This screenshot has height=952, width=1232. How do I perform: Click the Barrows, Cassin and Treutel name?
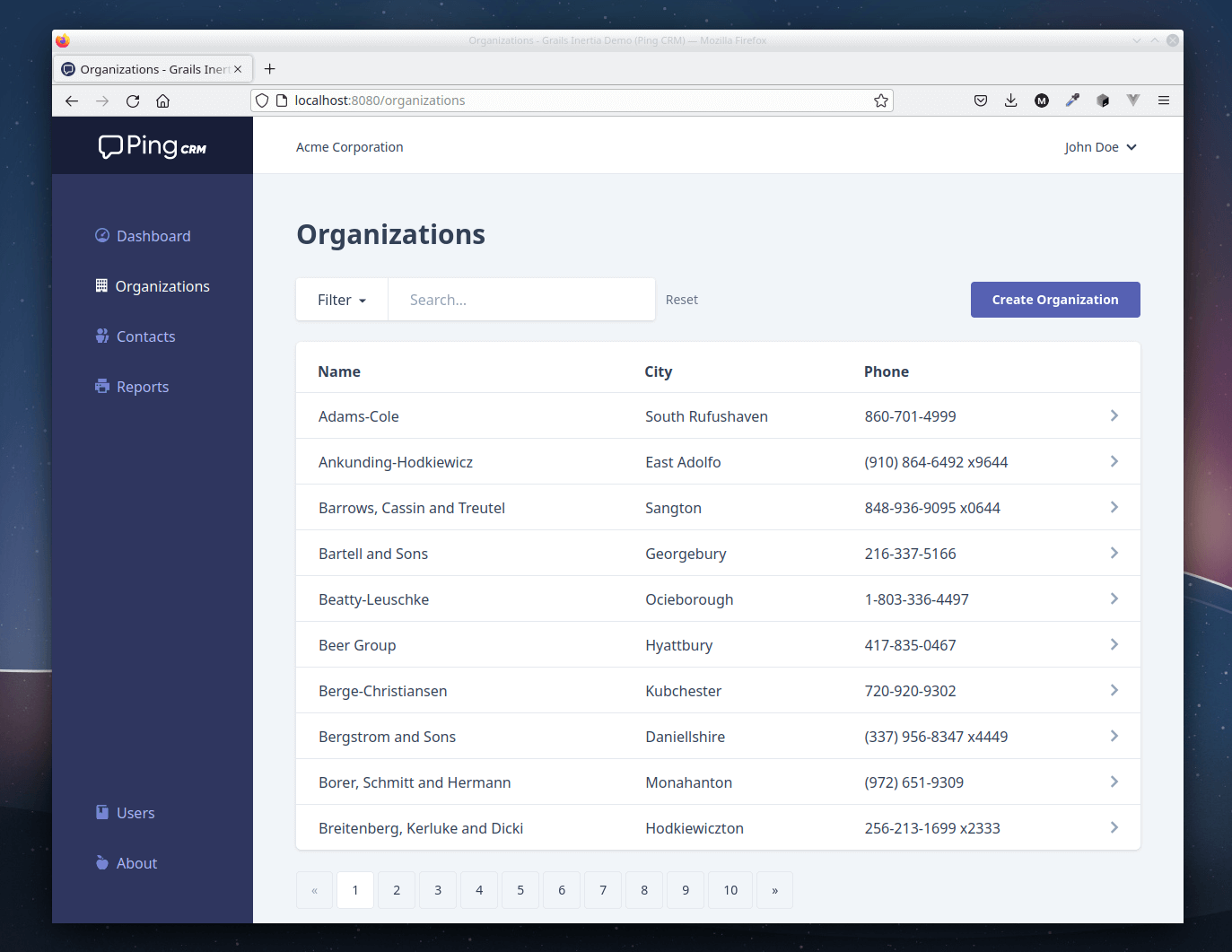click(412, 508)
